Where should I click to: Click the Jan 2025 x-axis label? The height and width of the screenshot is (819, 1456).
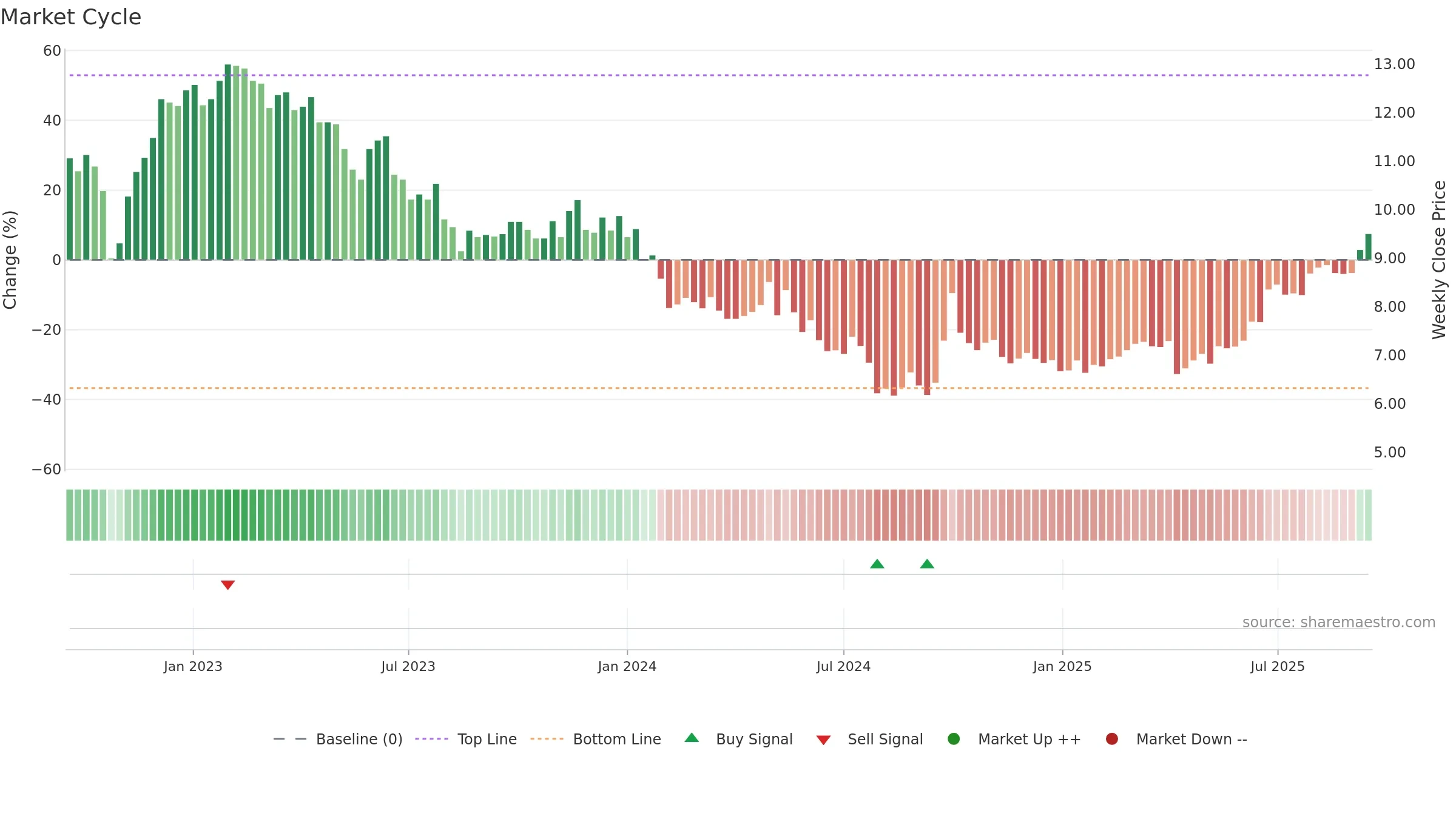(1062, 666)
